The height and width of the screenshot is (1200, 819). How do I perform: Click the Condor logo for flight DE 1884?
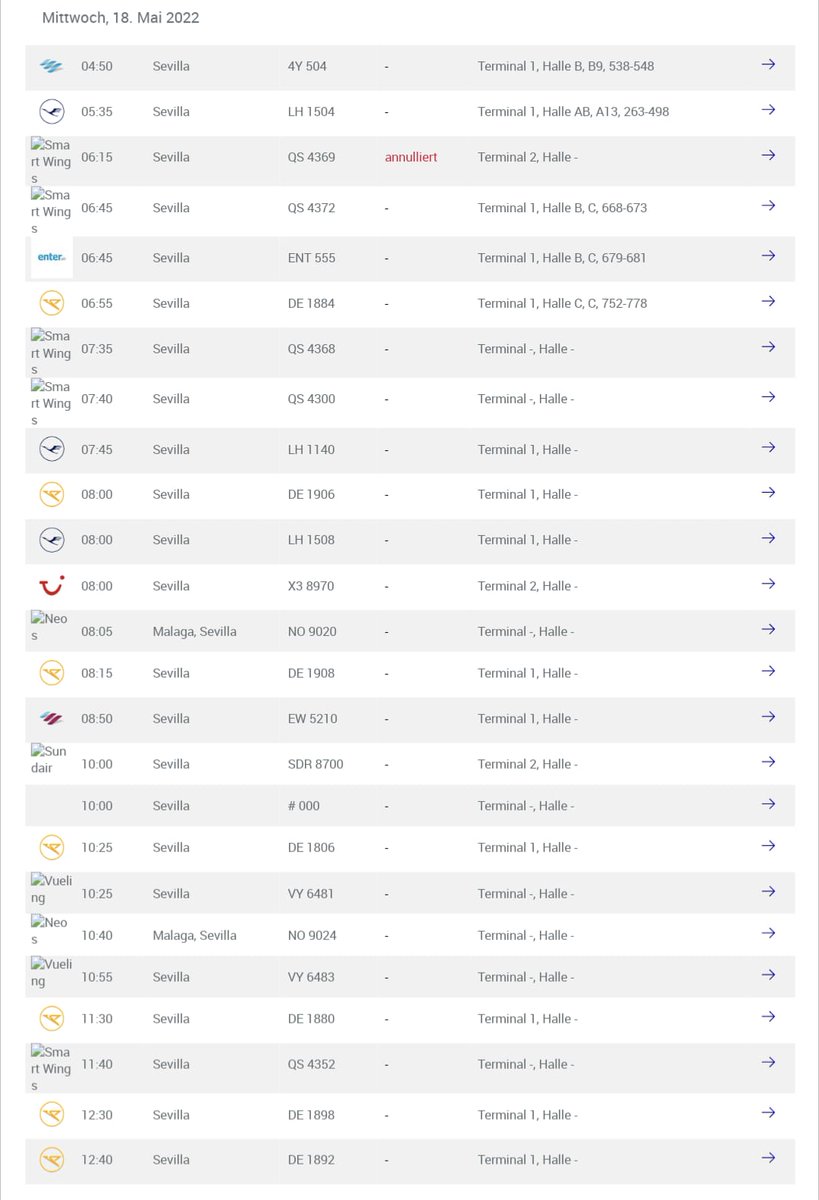click(x=51, y=303)
